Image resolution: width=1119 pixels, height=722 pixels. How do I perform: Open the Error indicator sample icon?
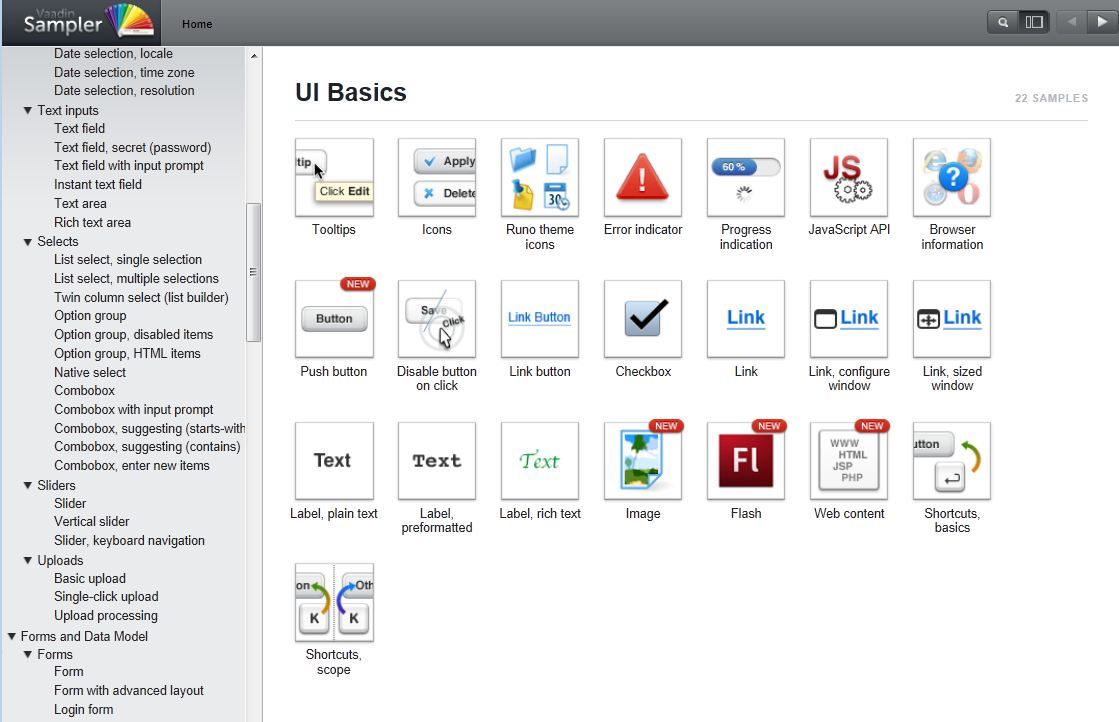(643, 178)
